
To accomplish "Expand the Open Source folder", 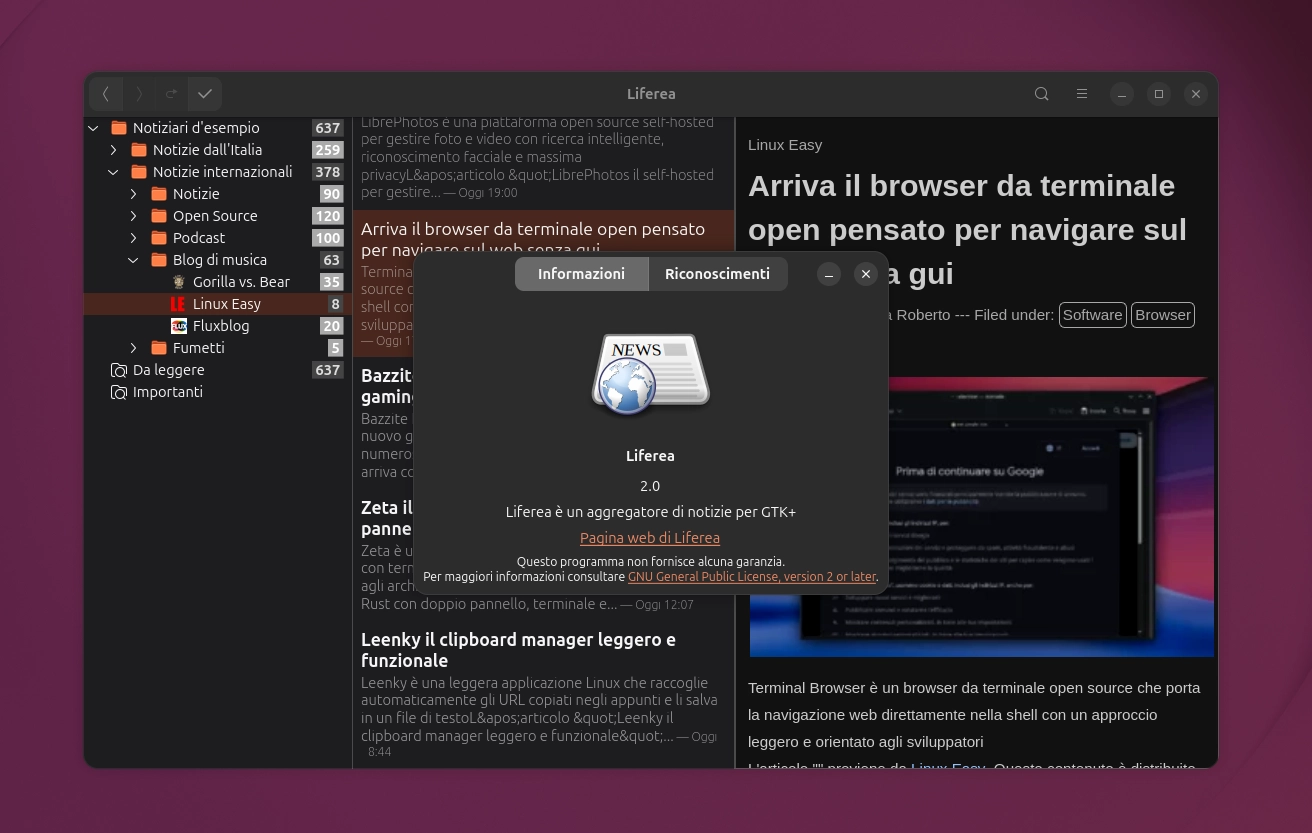I will pos(133,216).
